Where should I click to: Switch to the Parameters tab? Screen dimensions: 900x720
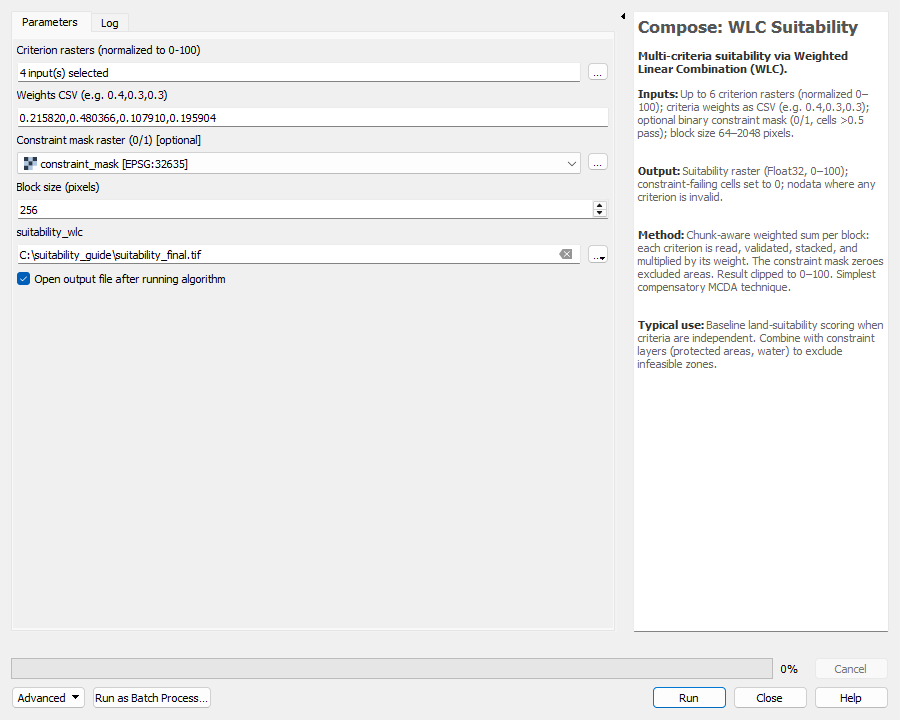pyautogui.click(x=49, y=22)
